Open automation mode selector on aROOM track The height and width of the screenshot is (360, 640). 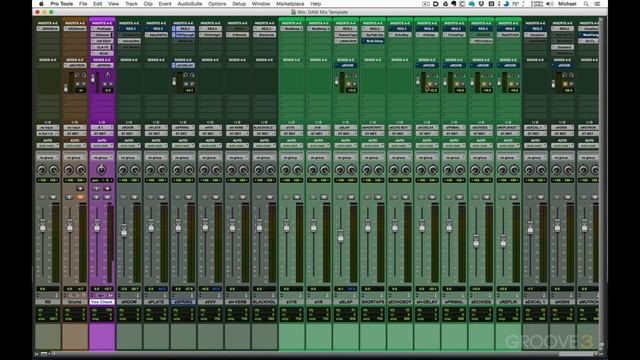(129, 146)
